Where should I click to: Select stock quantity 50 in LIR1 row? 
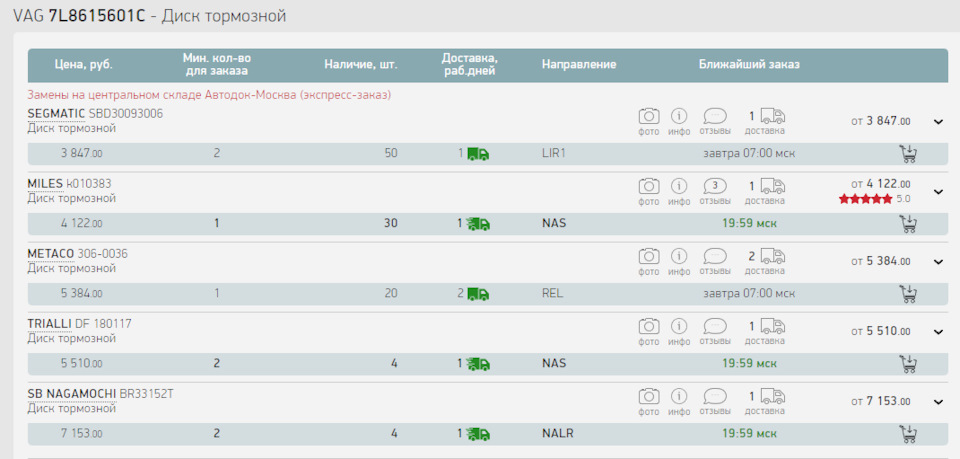(391, 154)
